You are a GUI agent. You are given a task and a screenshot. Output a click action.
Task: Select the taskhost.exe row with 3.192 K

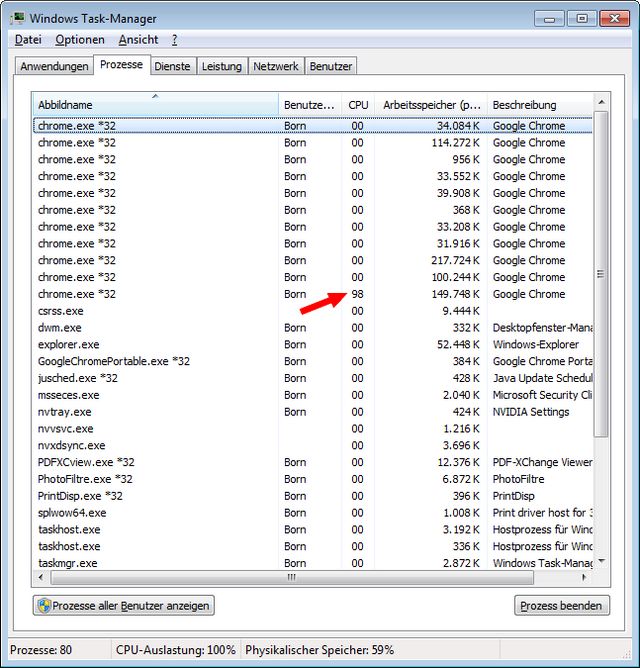tap(312, 530)
